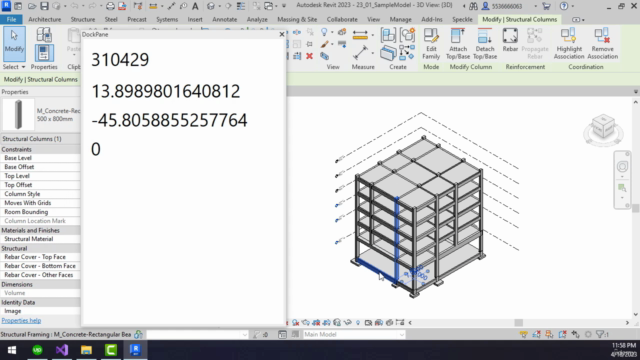Click the column type preview thumbnail

point(18,114)
